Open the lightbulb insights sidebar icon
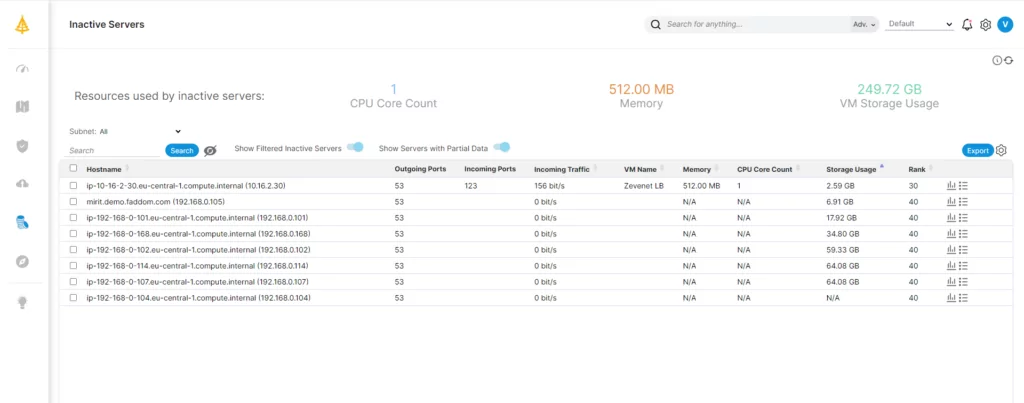 pos(22,302)
